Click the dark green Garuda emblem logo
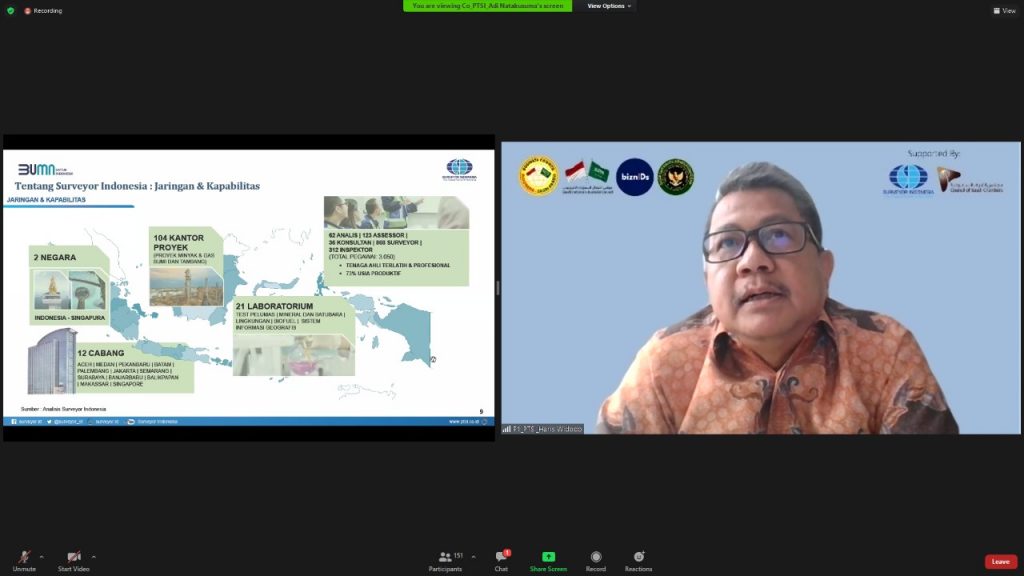This screenshot has width=1024, height=576. [x=675, y=176]
